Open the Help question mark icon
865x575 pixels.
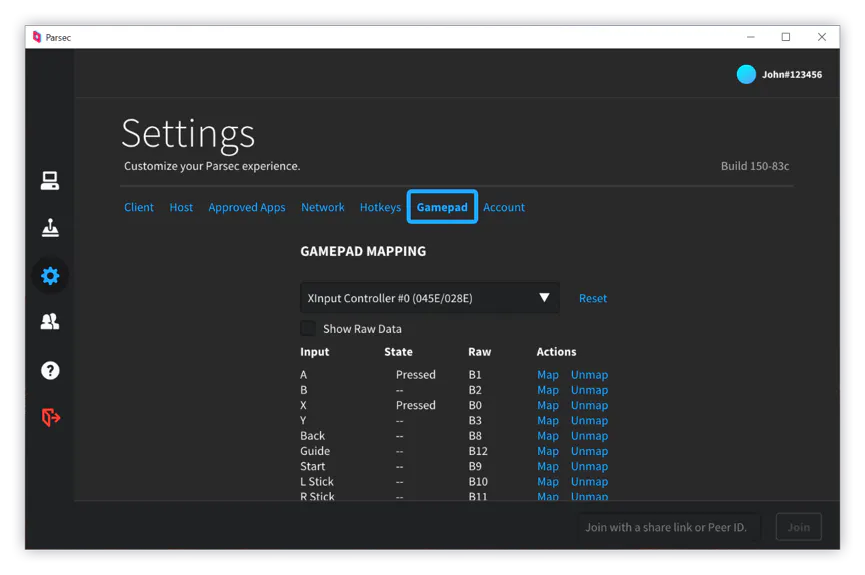tap(50, 370)
